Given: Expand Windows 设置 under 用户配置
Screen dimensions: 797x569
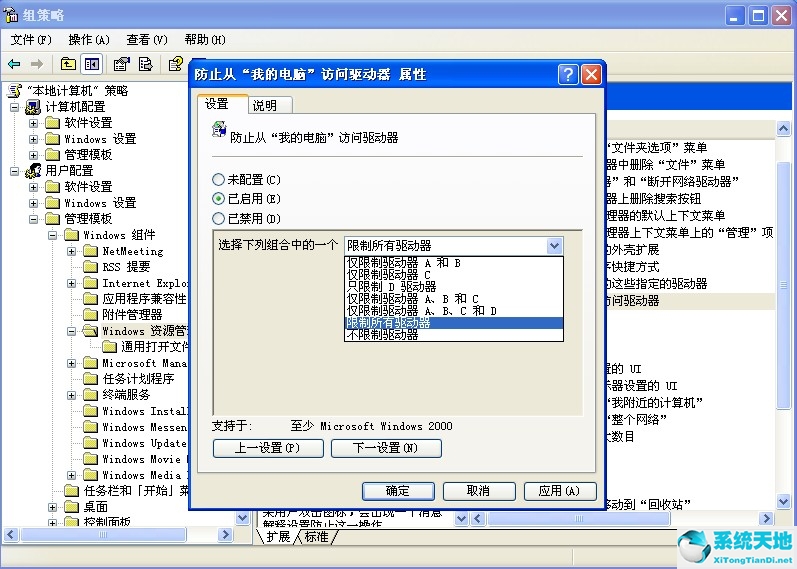Looking at the screenshot, I should (34, 203).
